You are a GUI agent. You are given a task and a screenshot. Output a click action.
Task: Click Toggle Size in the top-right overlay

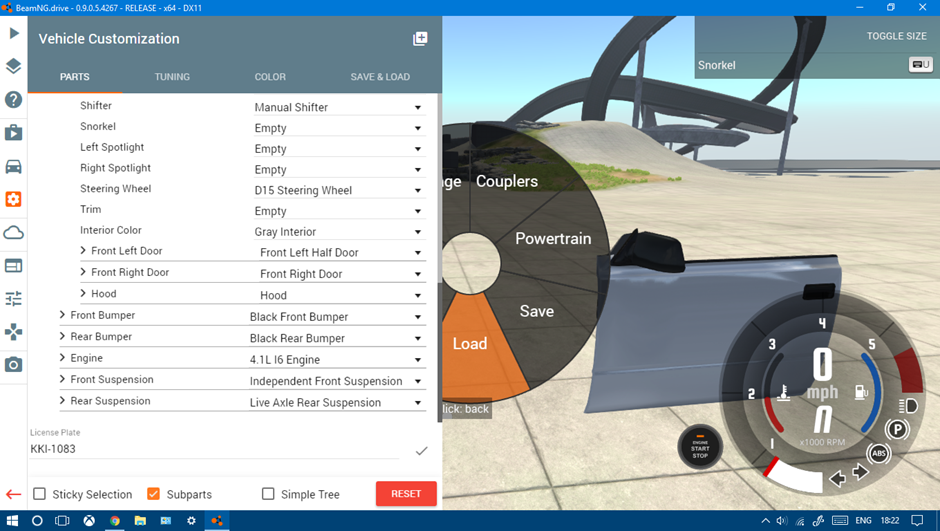point(896,36)
